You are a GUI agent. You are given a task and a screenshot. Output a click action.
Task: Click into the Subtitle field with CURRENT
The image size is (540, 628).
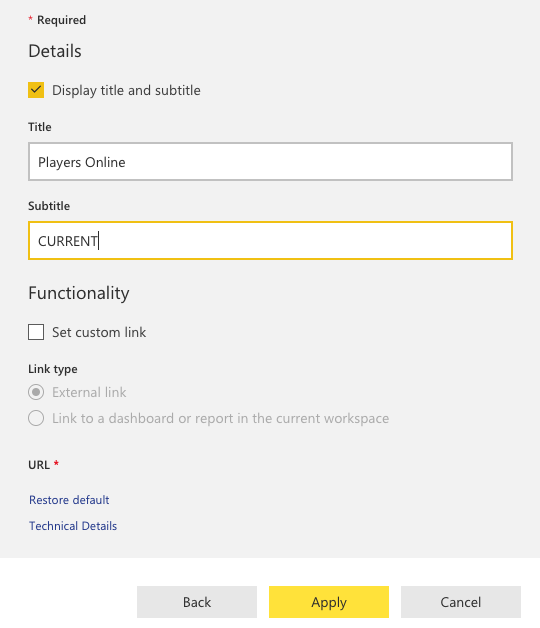(270, 240)
